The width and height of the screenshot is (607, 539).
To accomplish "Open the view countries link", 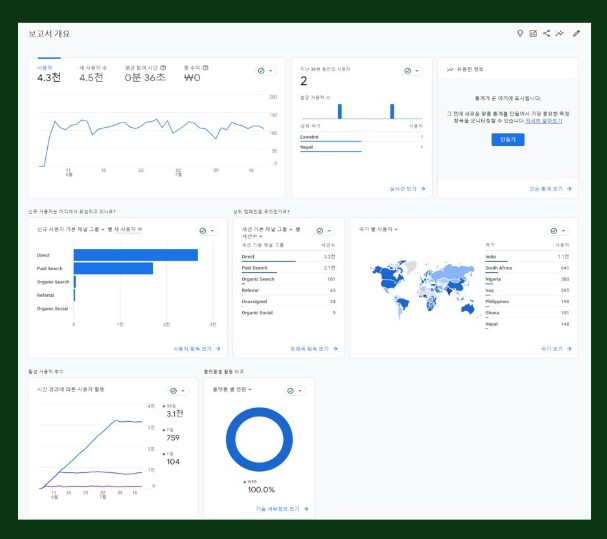I will tap(556, 348).
